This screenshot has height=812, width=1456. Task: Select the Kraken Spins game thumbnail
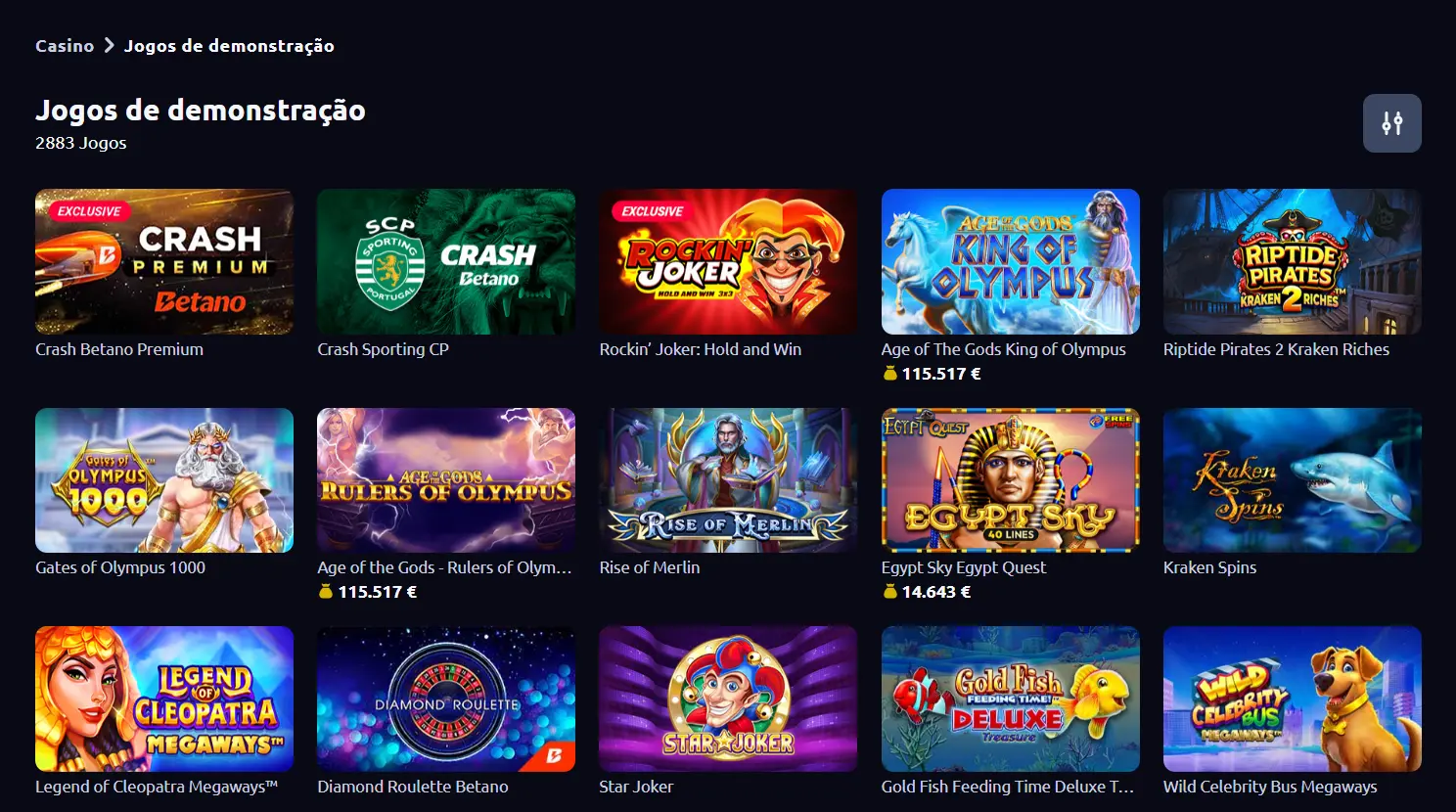click(x=1292, y=480)
